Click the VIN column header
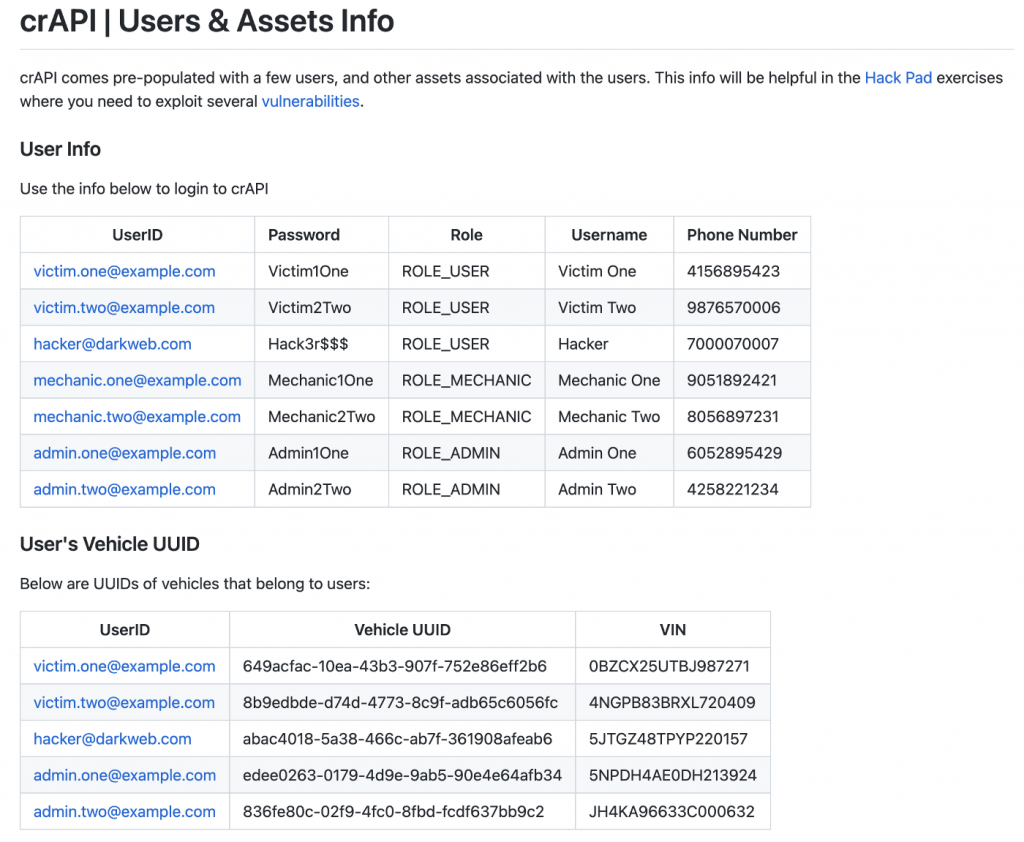The image size is (1024, 842). tap(673, 630)
